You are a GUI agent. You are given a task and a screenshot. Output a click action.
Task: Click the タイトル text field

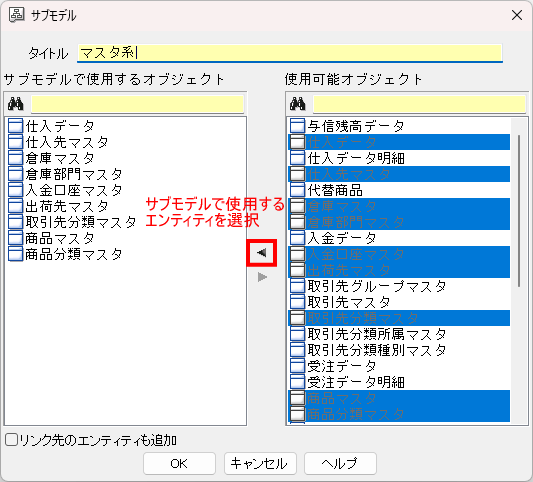pyautogui.click(x=290, y=53)
